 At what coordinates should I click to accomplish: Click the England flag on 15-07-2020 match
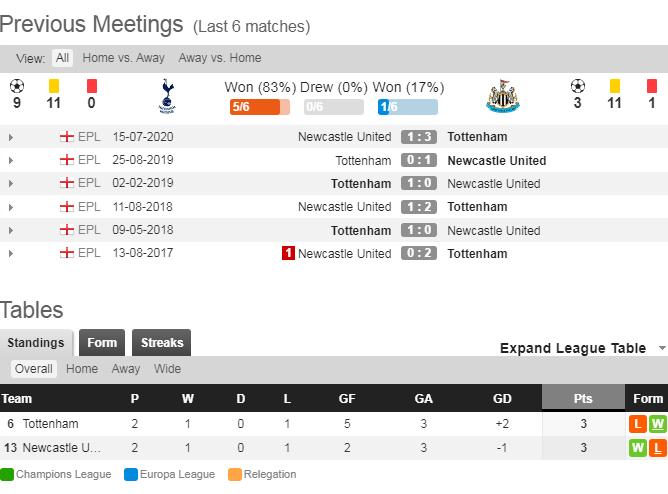(x=67, y=137)
